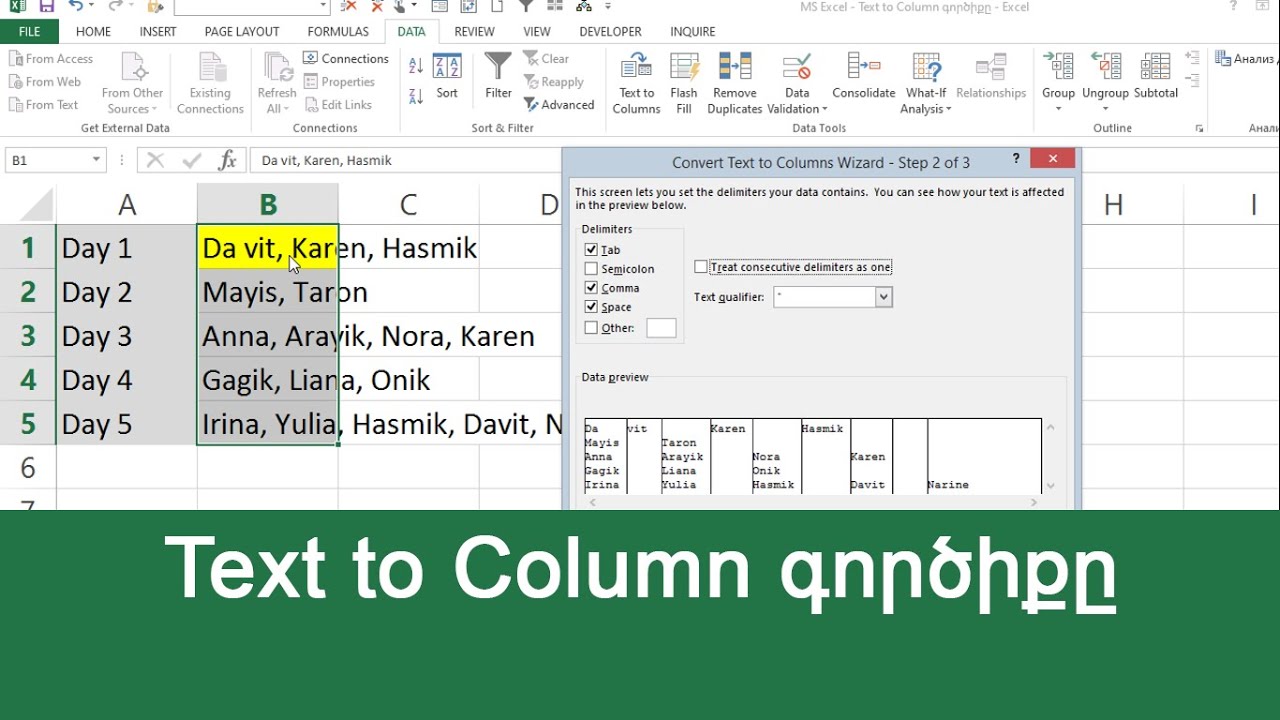Click the formula bar text
Screen dimensions: 1280x720
[x=326, y=160]
